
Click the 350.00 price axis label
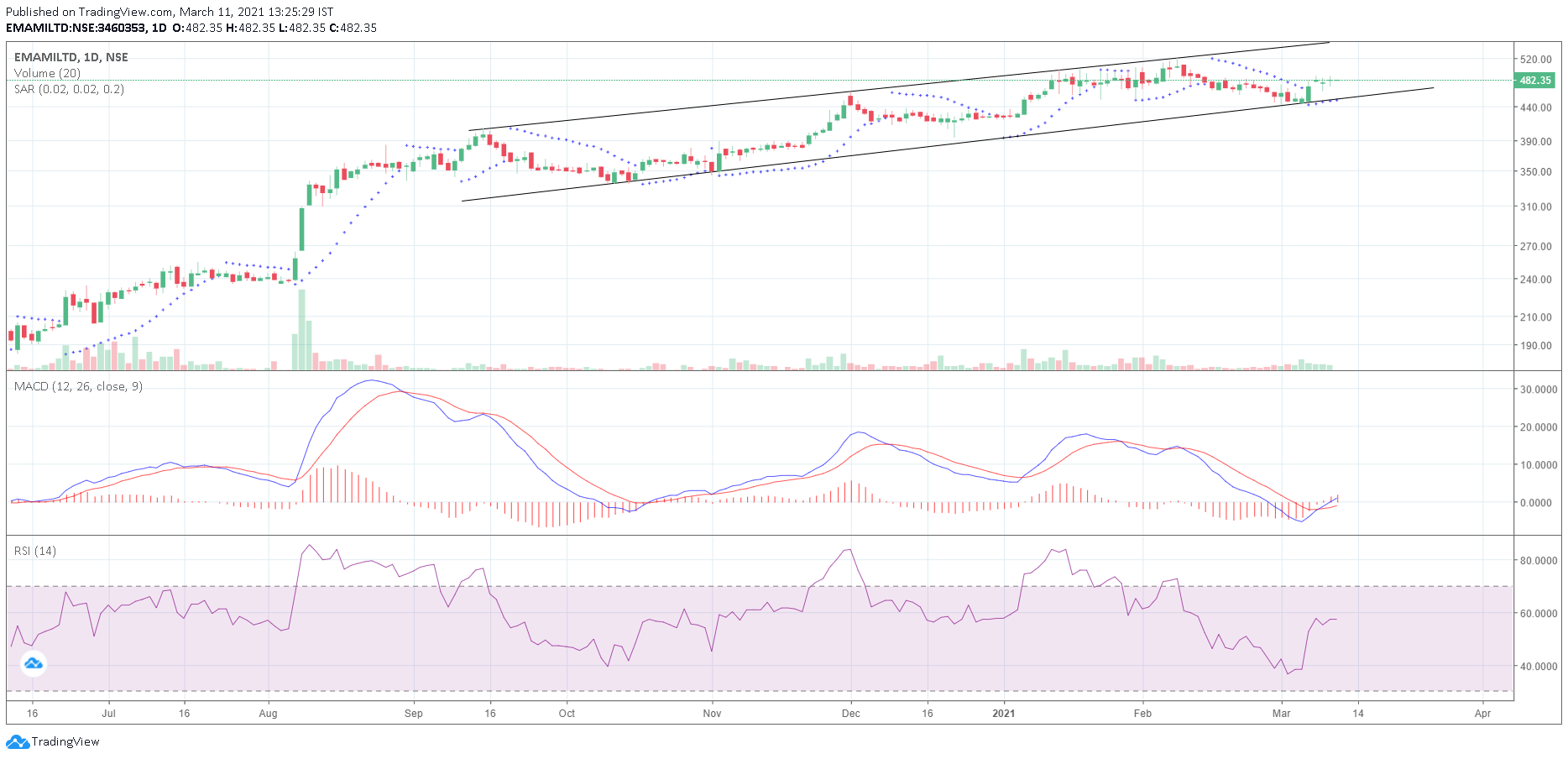tap(1535, 171)
